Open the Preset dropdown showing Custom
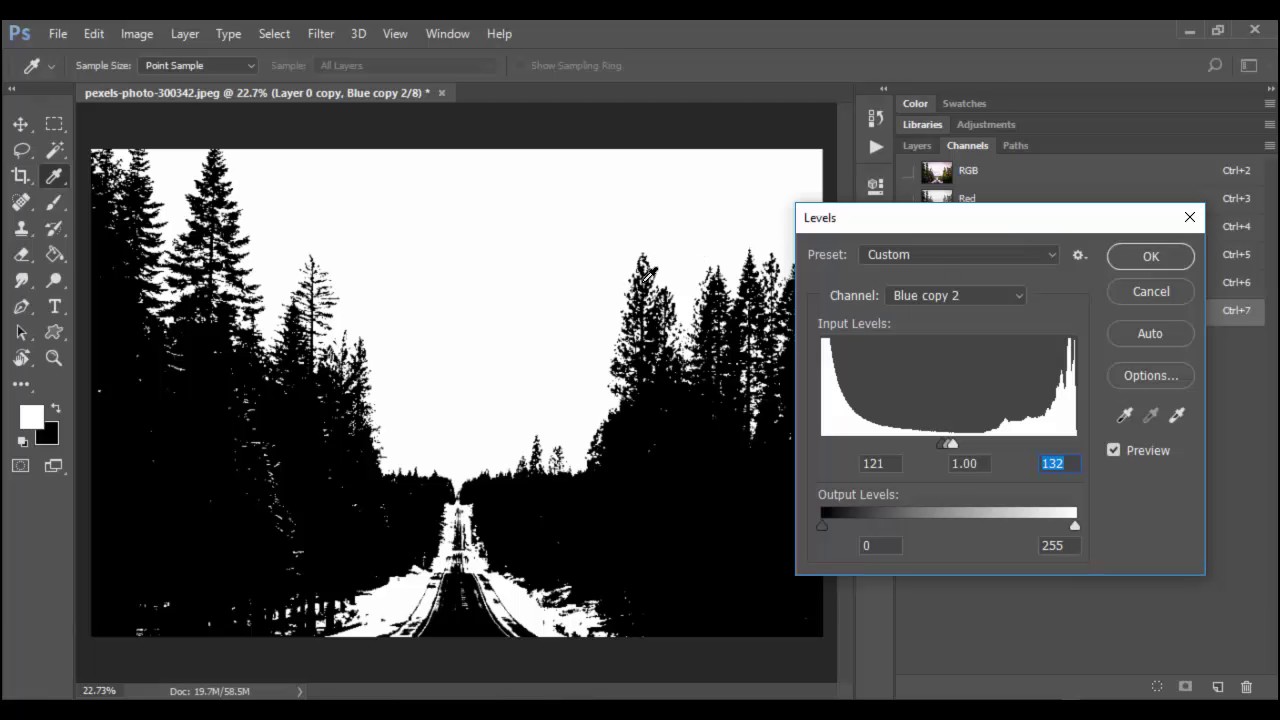This screenshot has width=1280, height=720. 958,255
